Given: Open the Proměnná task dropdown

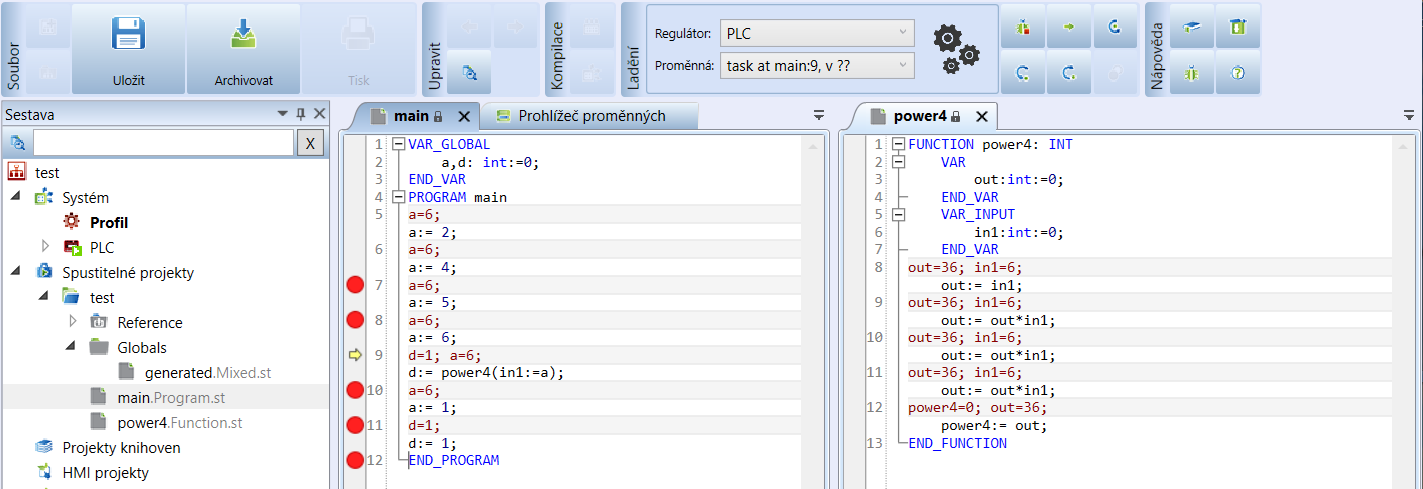Looking at the screenshot, I should click(x=818, y=66).
